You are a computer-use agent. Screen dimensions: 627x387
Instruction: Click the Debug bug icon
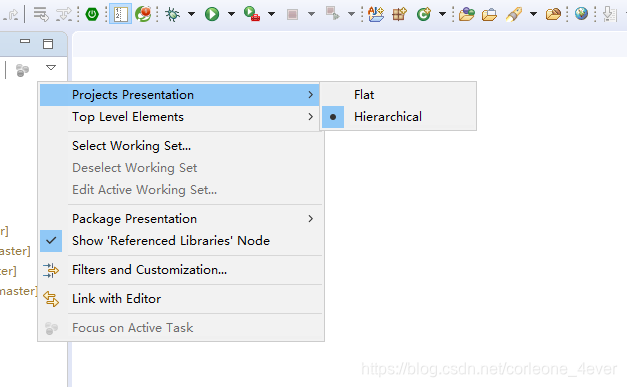tap(173, 14)
